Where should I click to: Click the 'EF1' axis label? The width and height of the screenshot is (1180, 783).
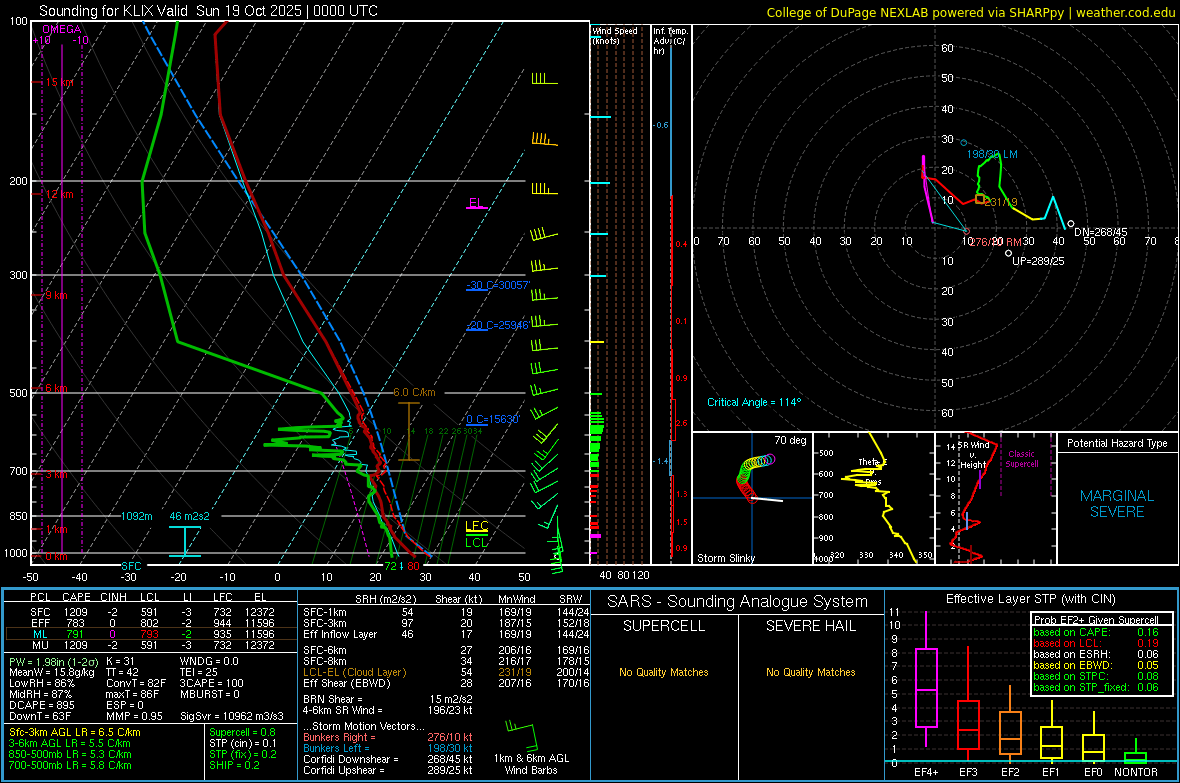click(1051, 772)
